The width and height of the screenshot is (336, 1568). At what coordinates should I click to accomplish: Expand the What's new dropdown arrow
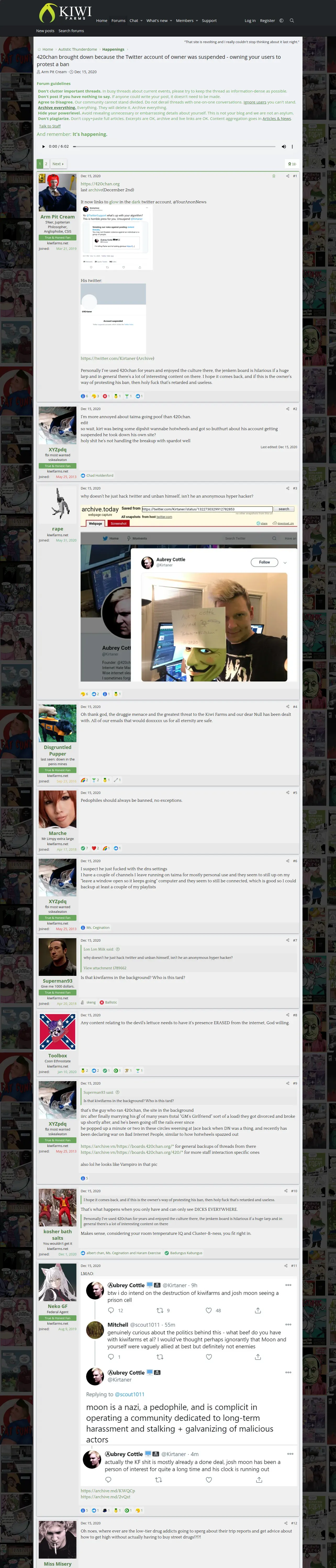pyautogui.click(x=171, y=21)
